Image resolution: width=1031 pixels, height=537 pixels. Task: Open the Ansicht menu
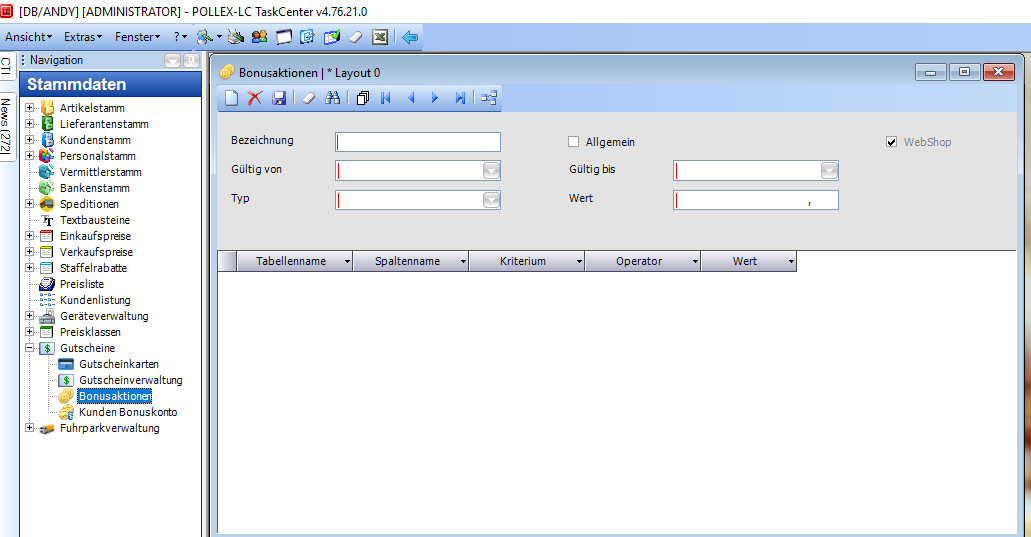(29, 37)
